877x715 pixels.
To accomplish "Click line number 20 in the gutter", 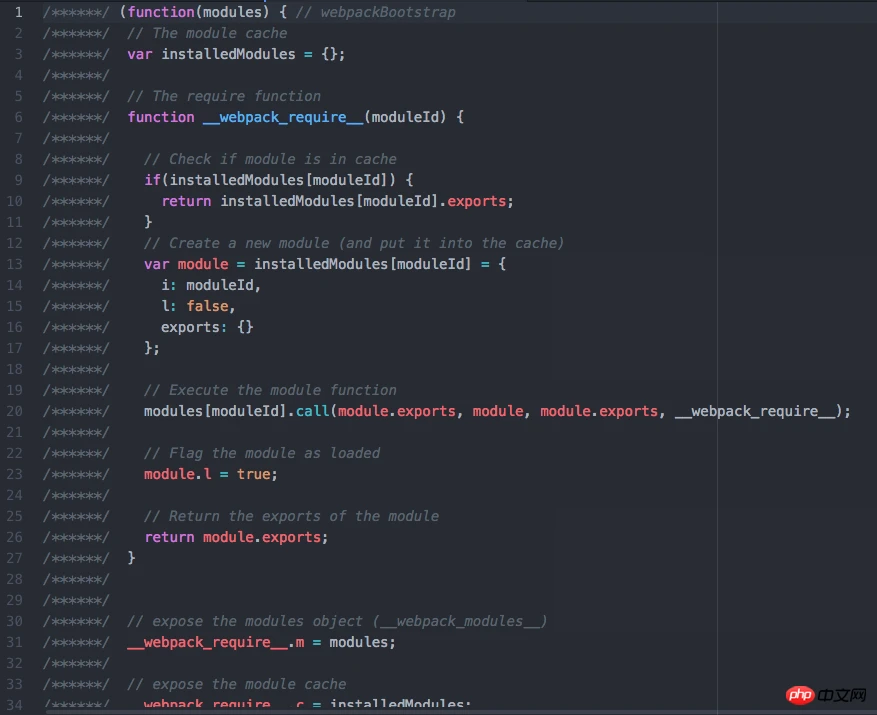I will (15, 411).
